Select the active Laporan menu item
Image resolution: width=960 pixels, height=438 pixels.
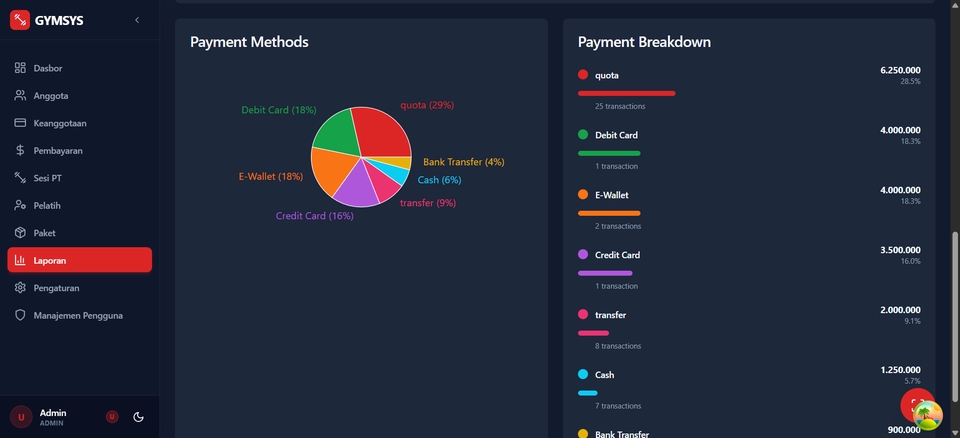point(79,260)
